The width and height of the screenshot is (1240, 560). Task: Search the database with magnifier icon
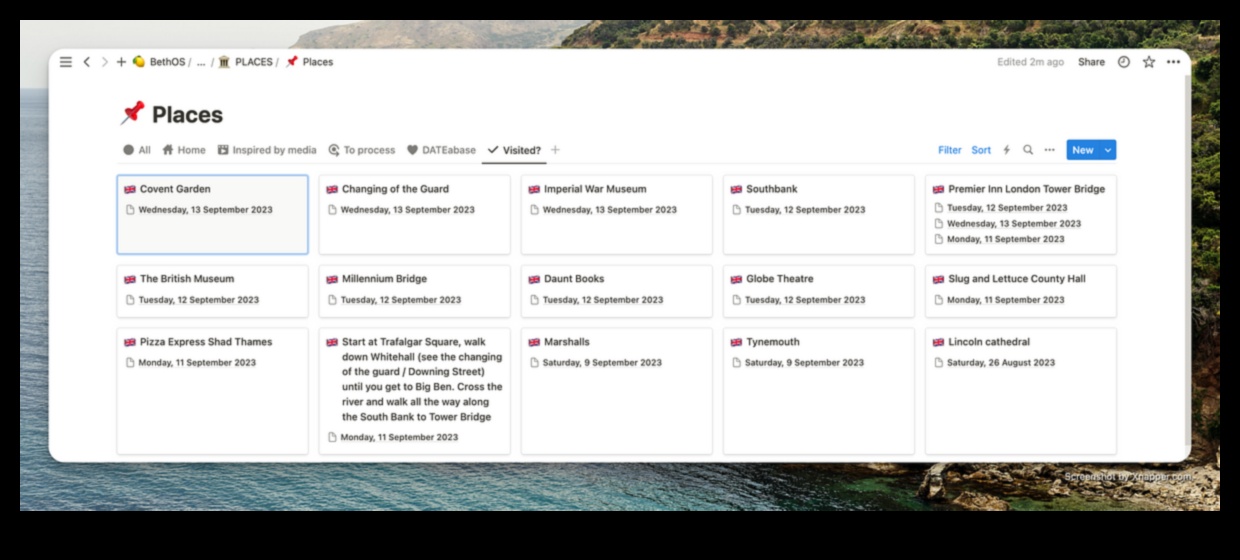[1028, 150]
